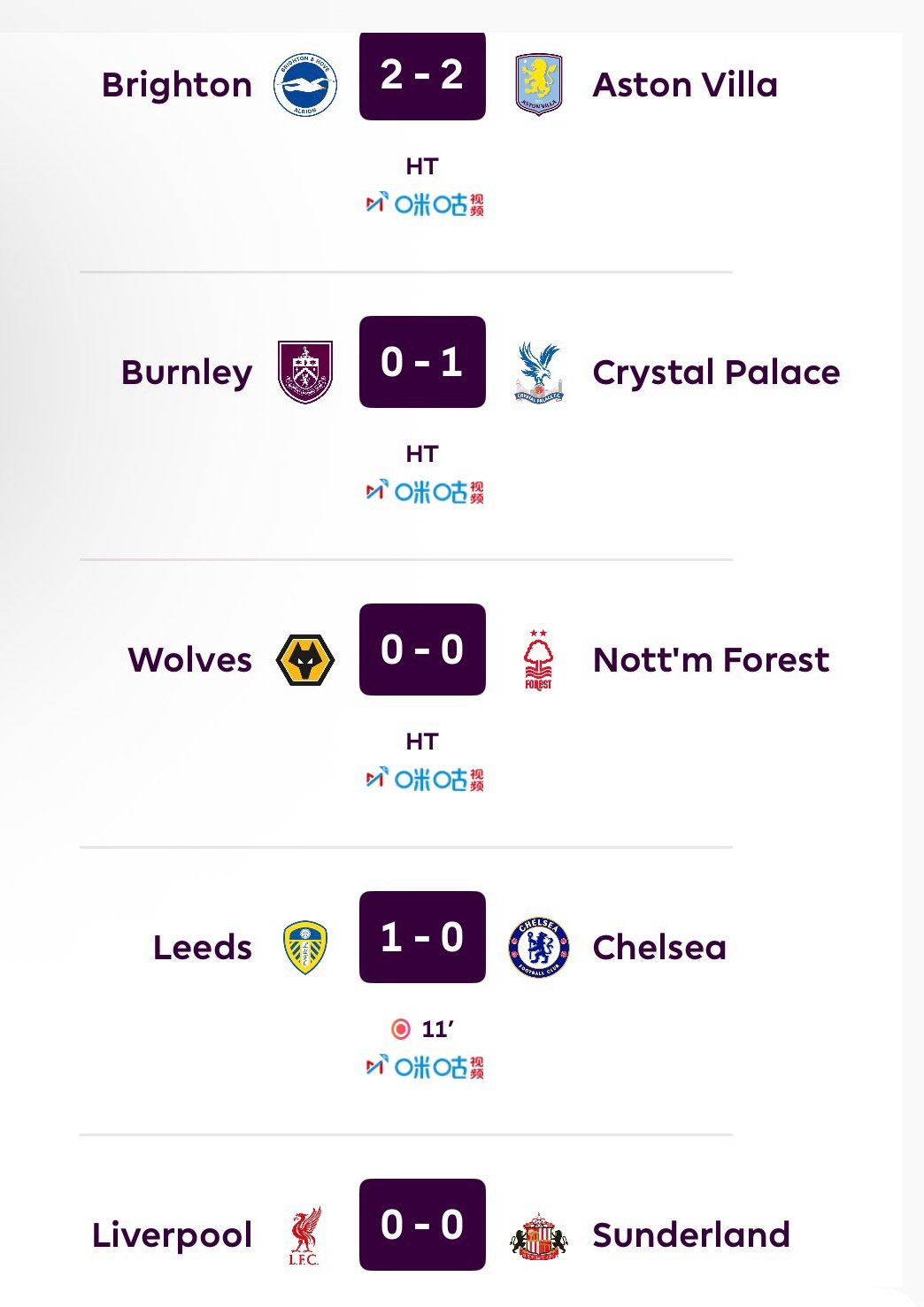This screenshot has height=1307, width=924.
Task: Select the Nott'm Forest team name
Action: click(711, 660)
